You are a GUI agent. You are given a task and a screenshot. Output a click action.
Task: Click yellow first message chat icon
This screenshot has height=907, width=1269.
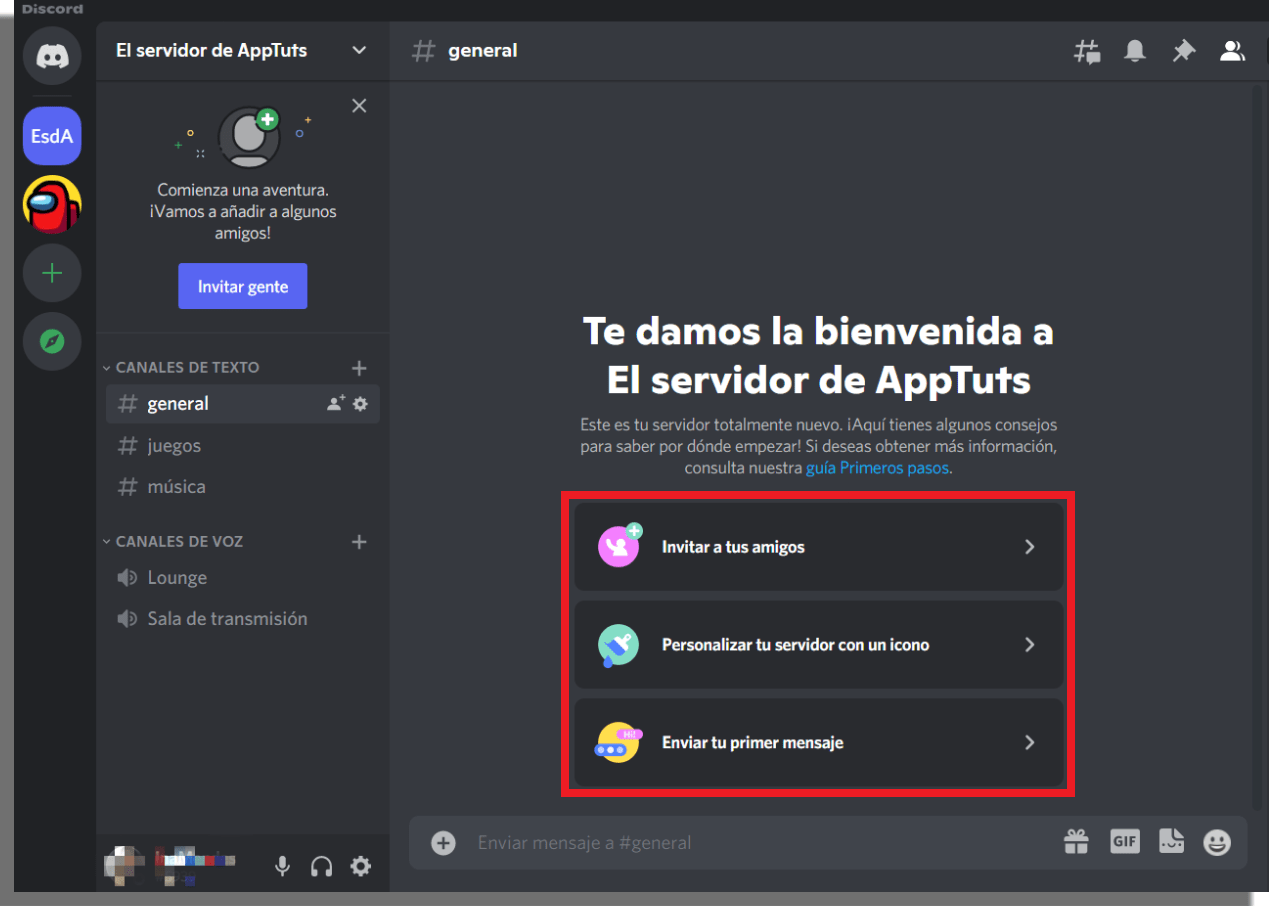[x=618, y=743]
